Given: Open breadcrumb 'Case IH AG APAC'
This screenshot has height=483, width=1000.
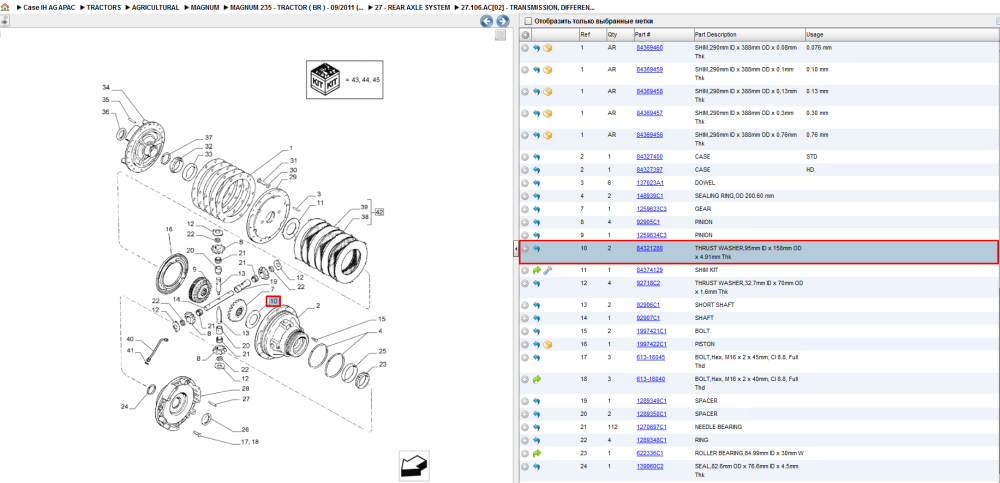Looking at the screenshot, I should [x=50, y=8].
